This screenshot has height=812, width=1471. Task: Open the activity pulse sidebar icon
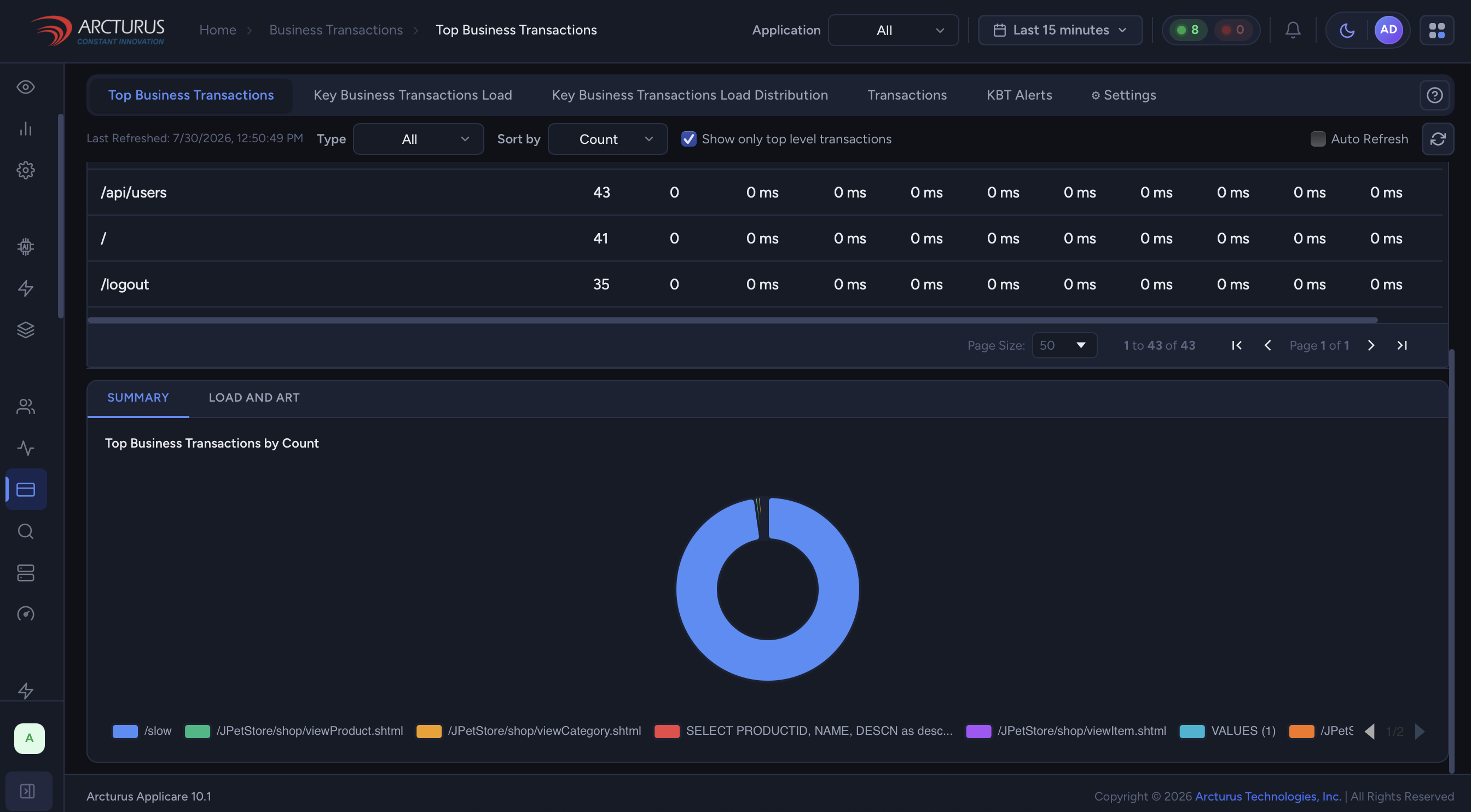pyautogui.click(x=26, y=448)
